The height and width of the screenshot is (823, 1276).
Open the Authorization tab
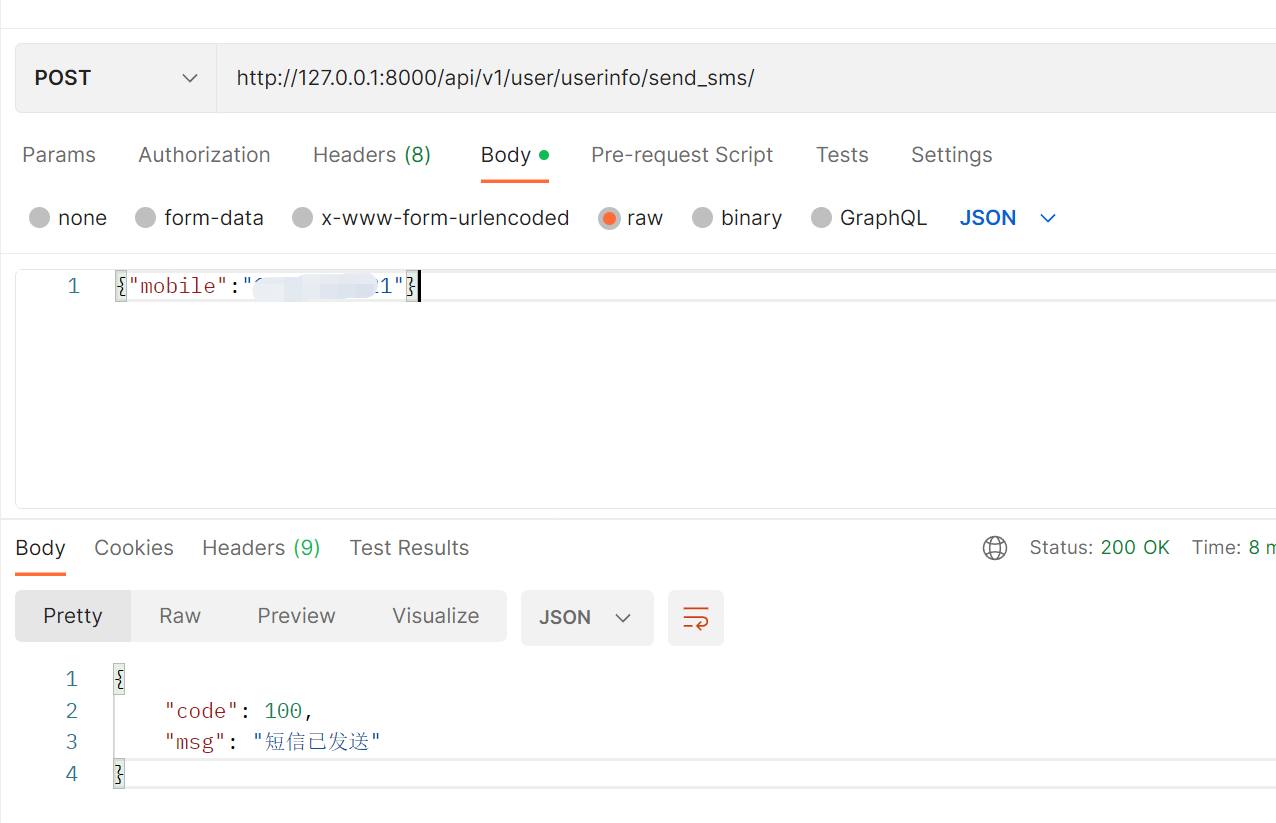pos(204,155)
